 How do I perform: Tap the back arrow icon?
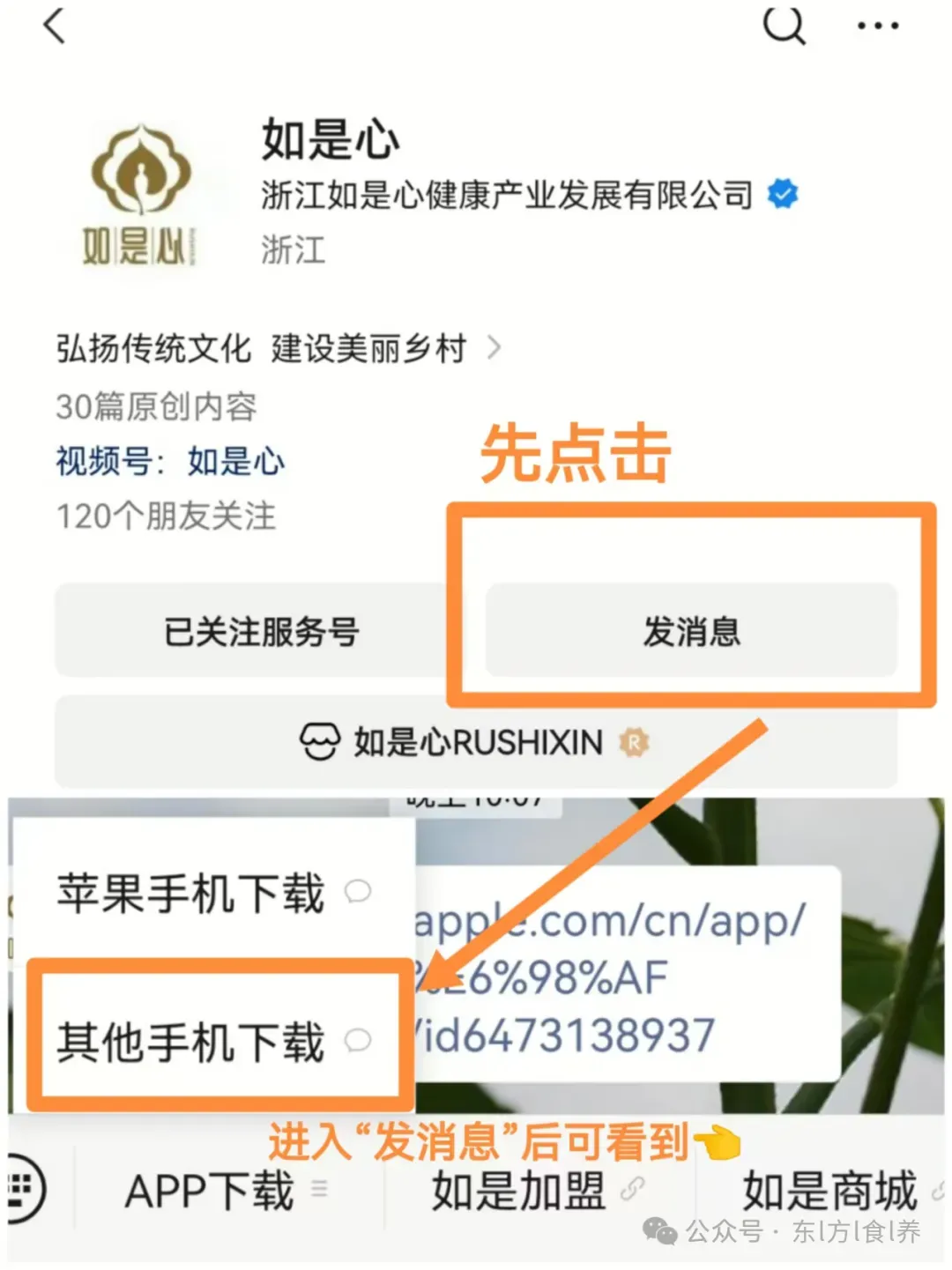[x=55, y=25]
